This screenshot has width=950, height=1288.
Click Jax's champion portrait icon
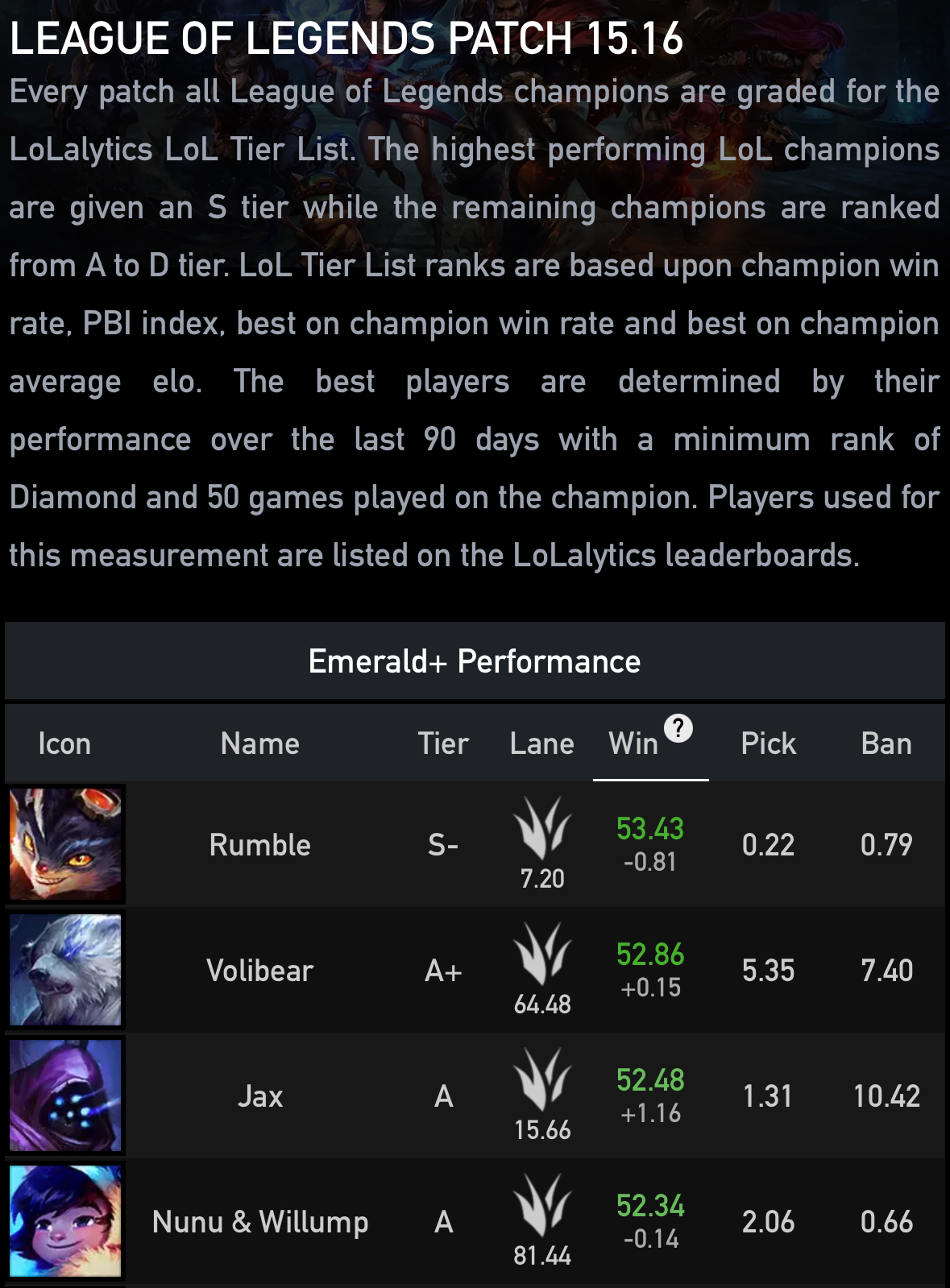(x=65, y=1095)
